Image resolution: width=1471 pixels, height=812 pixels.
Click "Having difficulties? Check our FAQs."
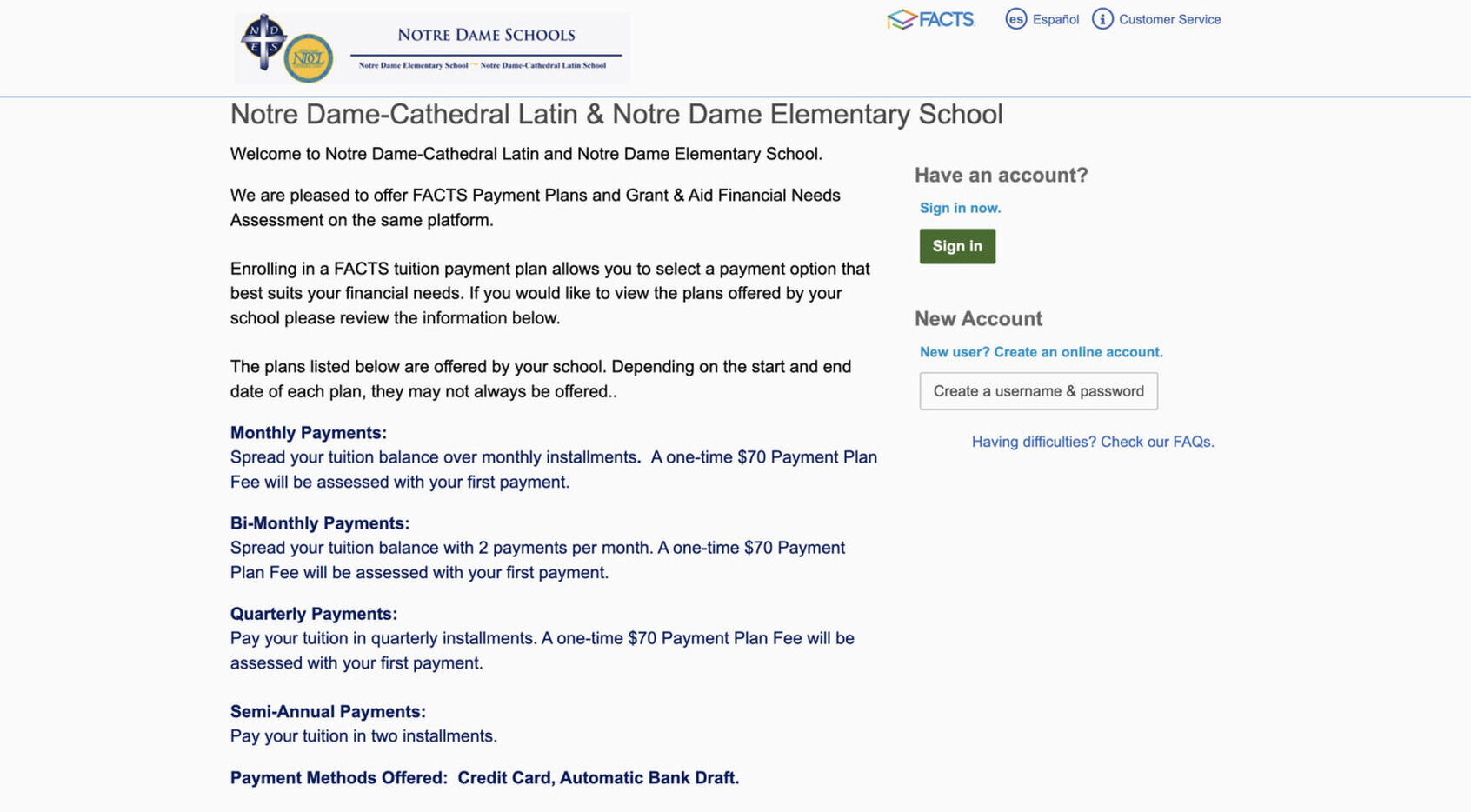click(x=1092, y=442)
